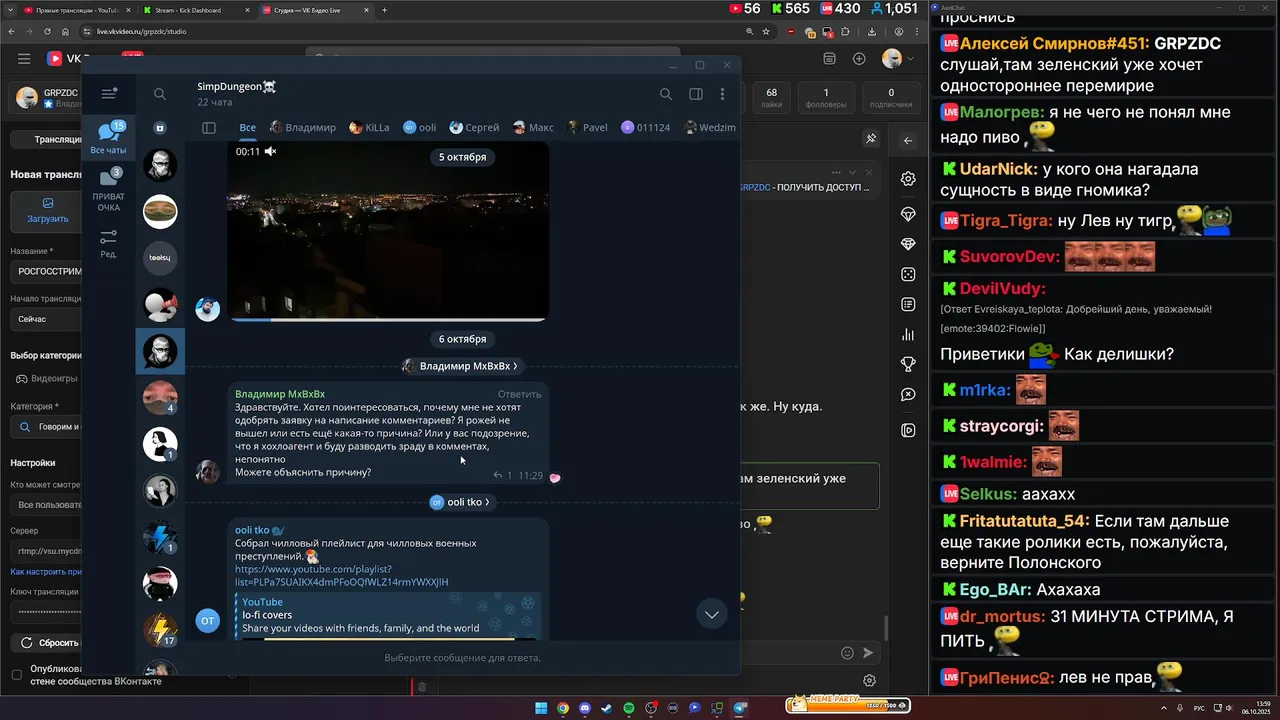Open chat with badge 17 avatar
The image size is (1280, 720).
click(x=160, y=630)
